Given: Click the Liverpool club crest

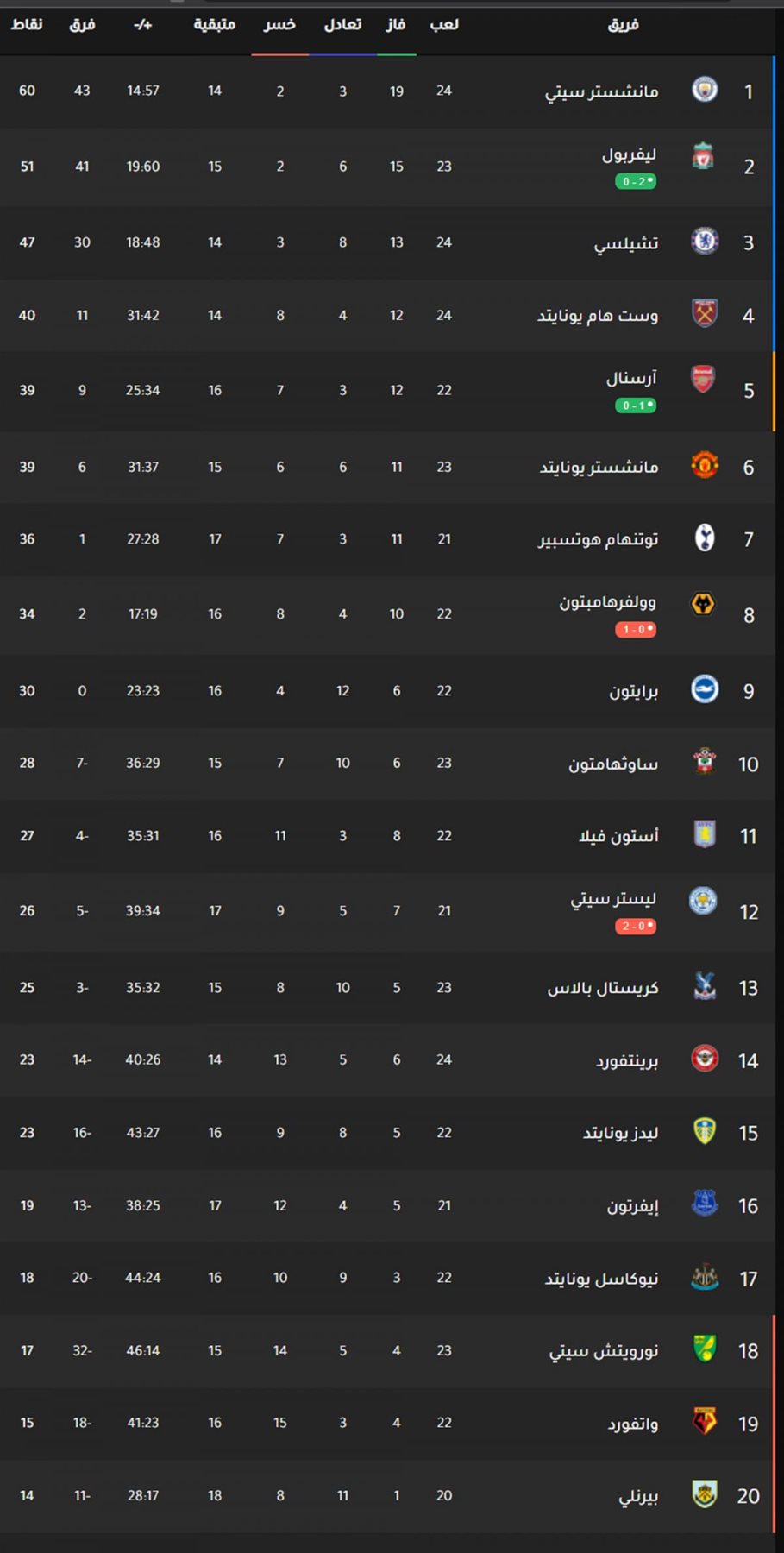Looking at the screenshot, I should point(704,156).
